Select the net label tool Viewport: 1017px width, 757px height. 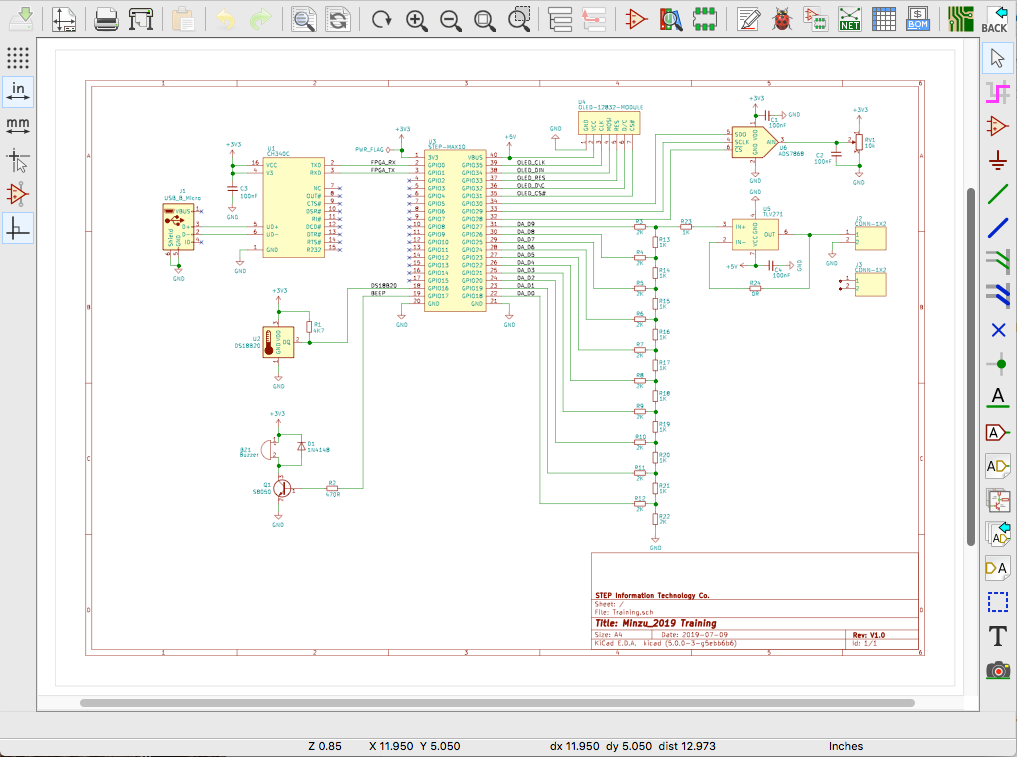point(998,398)
